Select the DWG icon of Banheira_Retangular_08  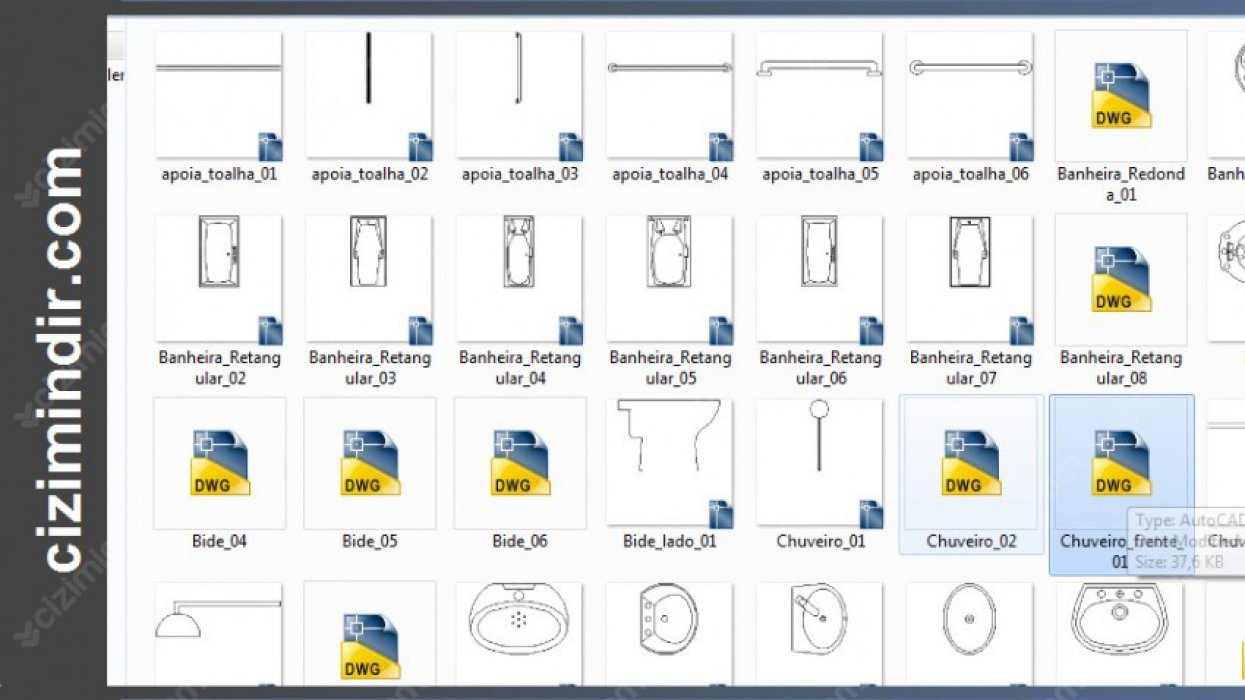point(1121,280)
